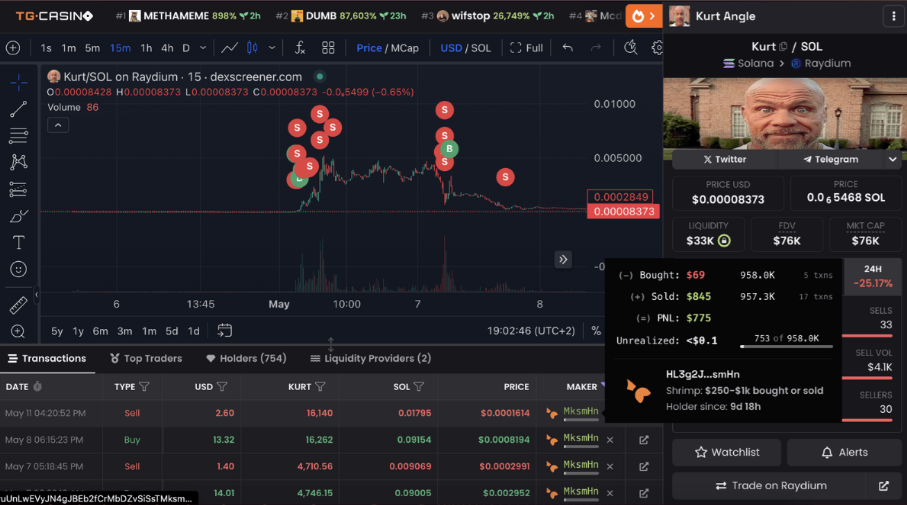Remove the May 7 Sell maker filter

click(610, 466)
